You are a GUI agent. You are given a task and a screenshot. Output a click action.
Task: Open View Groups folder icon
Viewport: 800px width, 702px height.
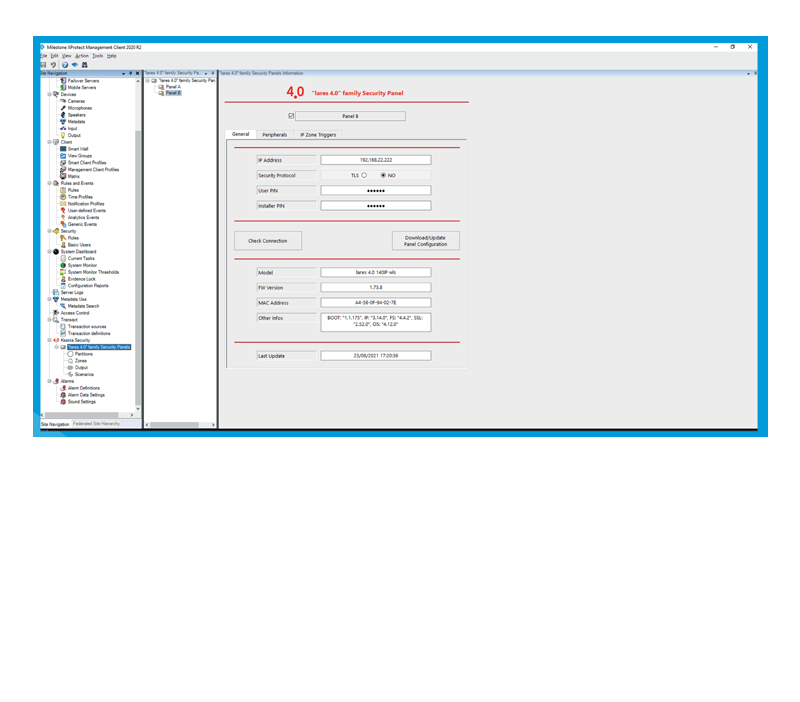pyautogui.click(x=63, y=156)
